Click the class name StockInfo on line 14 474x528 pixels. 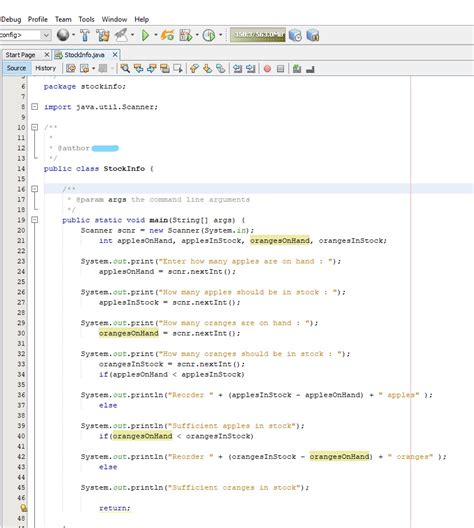124,168
